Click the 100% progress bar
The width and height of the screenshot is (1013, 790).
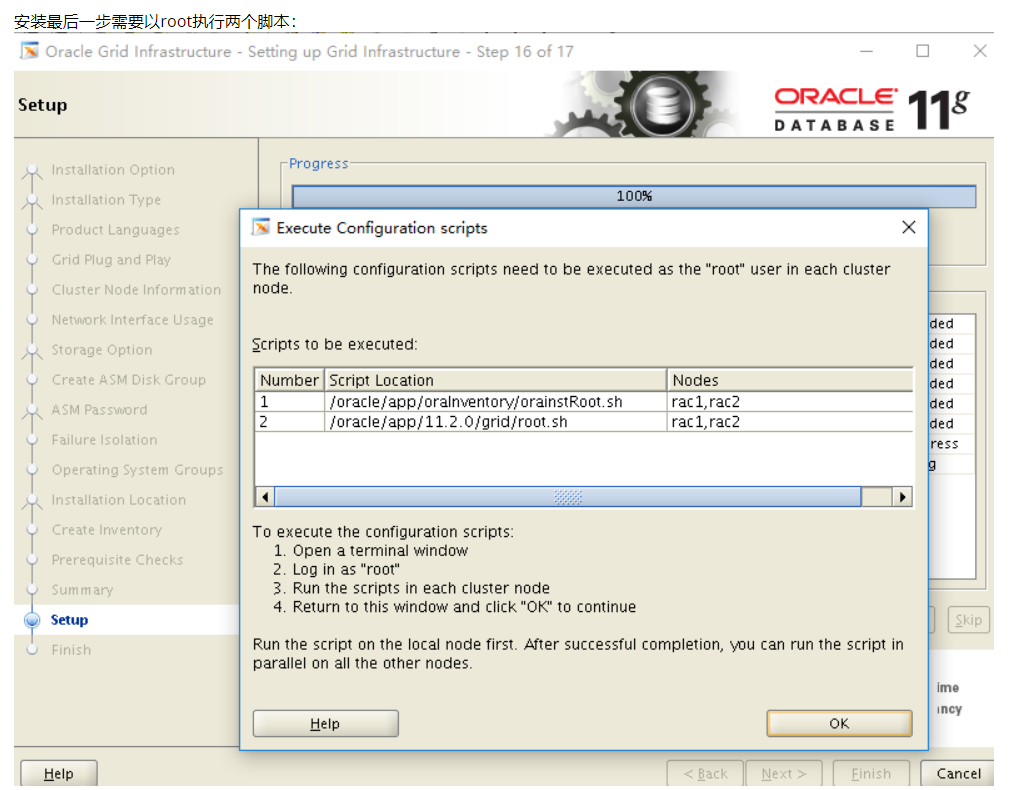click(x=634, y=196)
